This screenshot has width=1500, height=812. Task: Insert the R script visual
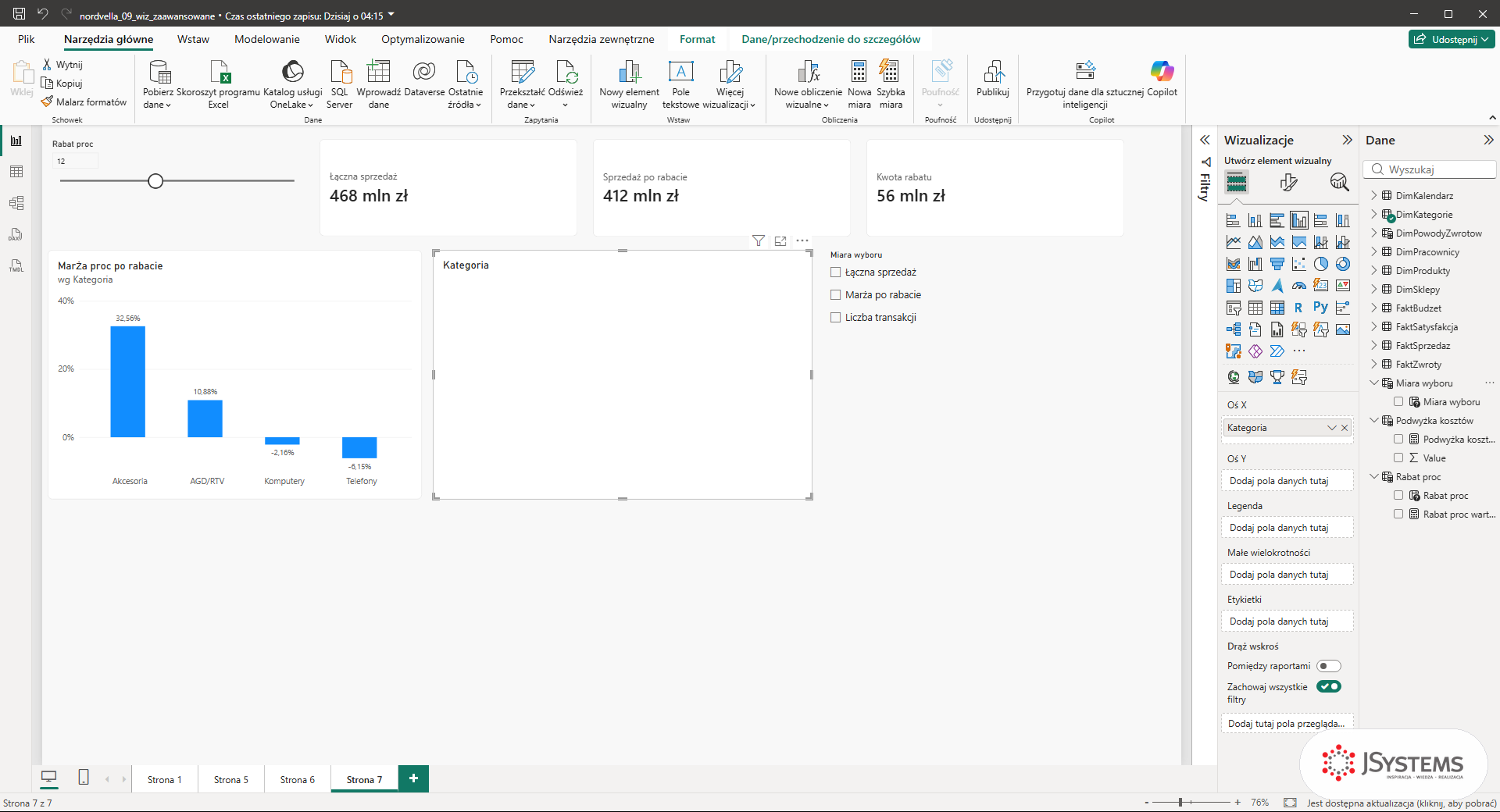click(1298, 308)
